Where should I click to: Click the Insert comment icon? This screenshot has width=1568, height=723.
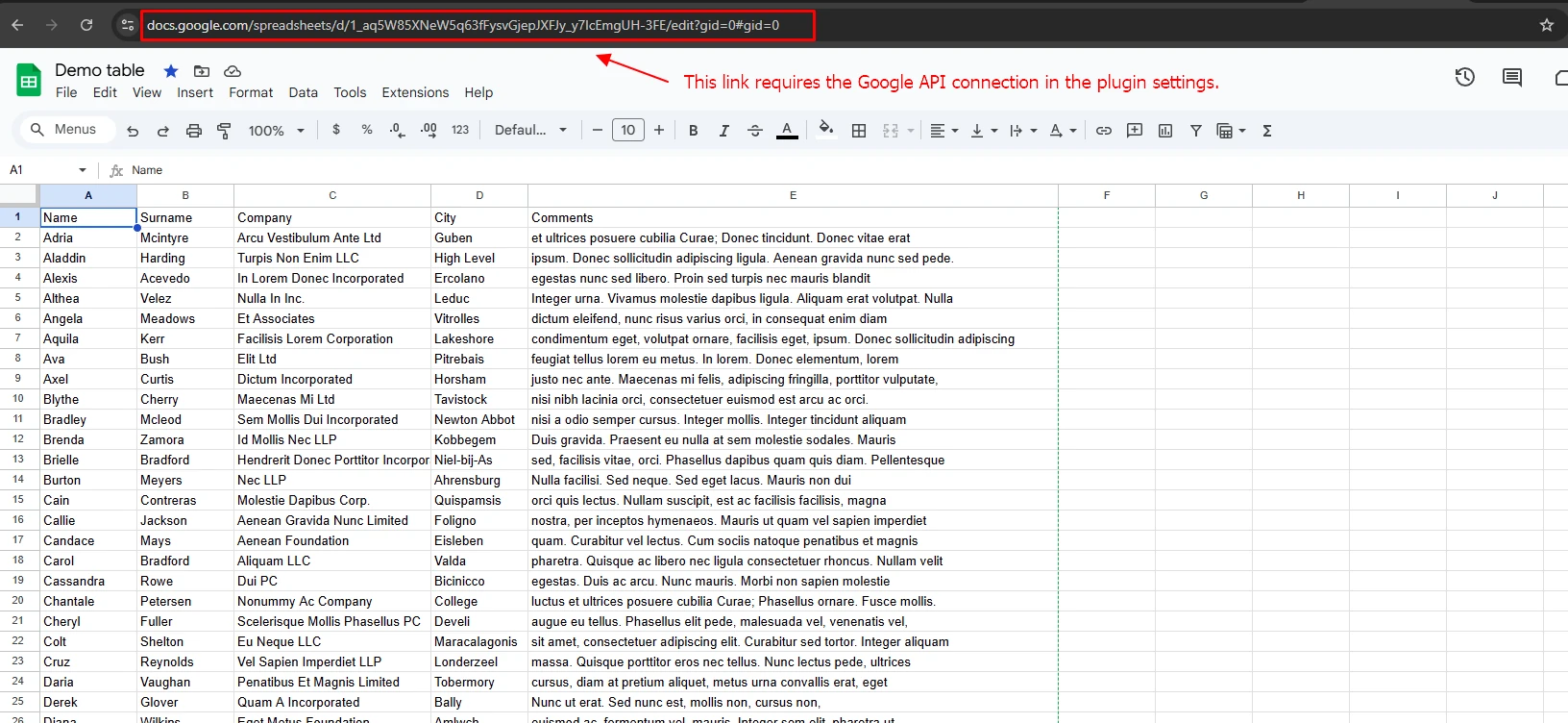1135,131
